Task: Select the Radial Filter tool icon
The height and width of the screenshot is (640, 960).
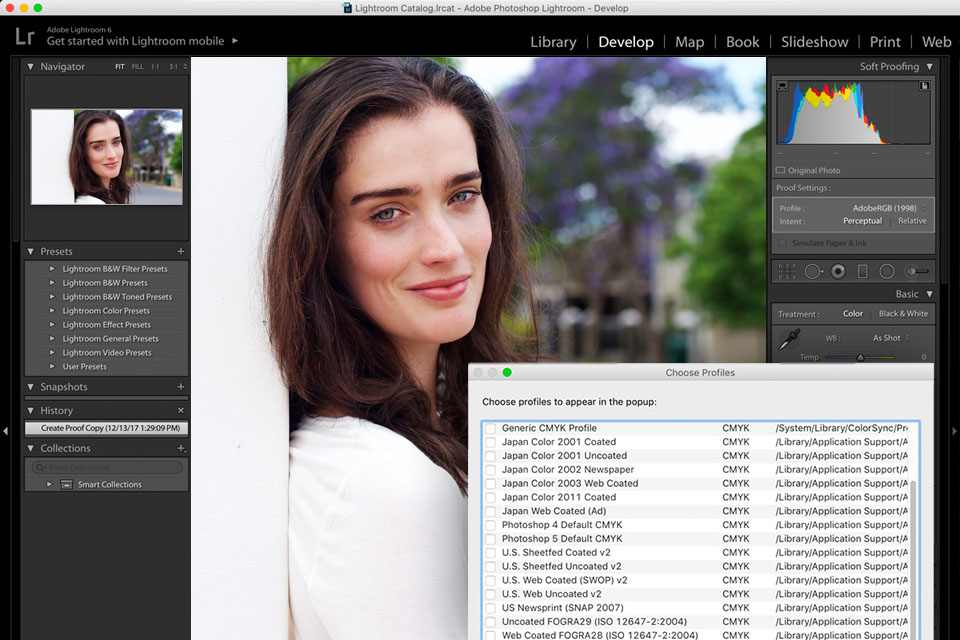Action: click(887, 271)
